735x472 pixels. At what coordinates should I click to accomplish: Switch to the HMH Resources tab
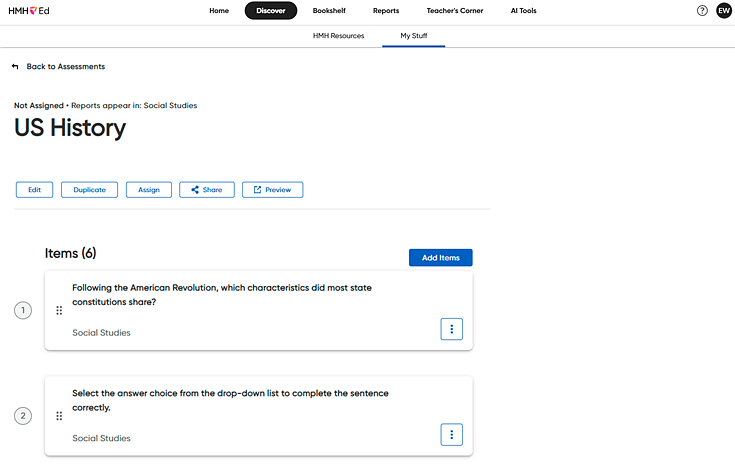[x=338, y=36]
